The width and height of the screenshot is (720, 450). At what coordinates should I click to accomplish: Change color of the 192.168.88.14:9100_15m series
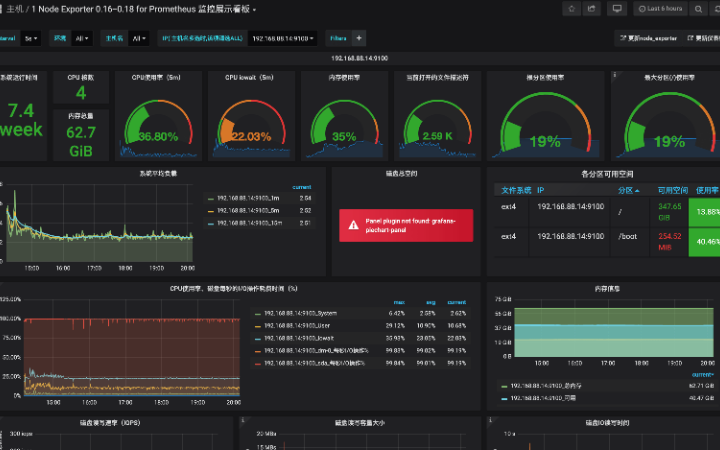[211, 224]
